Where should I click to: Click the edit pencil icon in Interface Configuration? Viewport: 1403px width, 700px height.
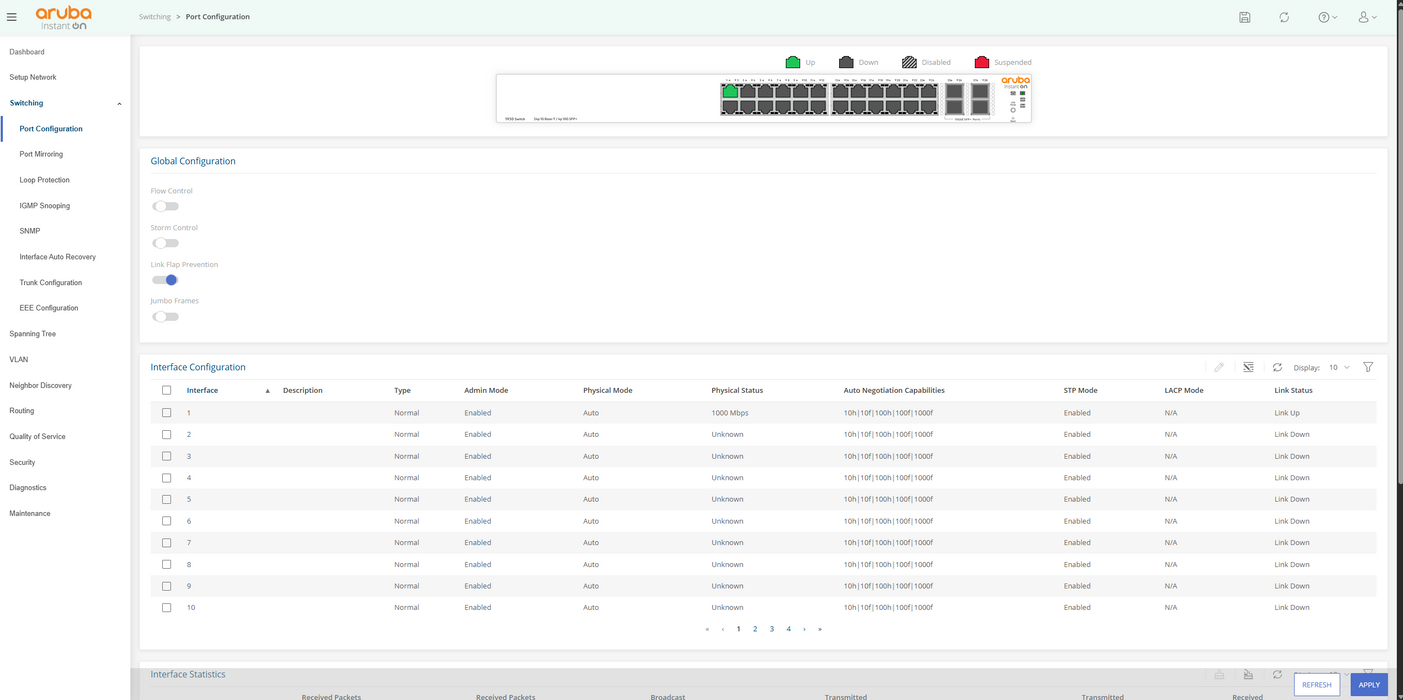click(x=1219, y=367)
